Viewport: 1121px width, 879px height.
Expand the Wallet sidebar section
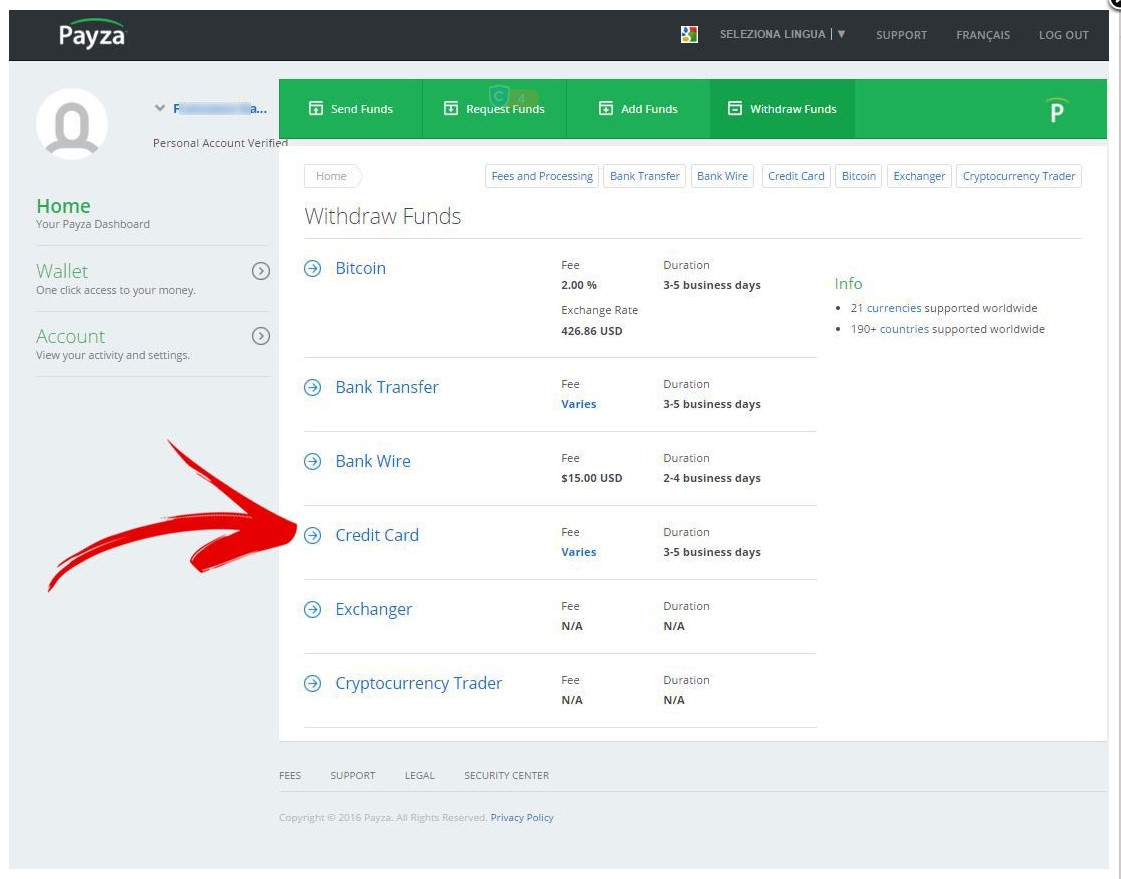click(x=261, y=271)
